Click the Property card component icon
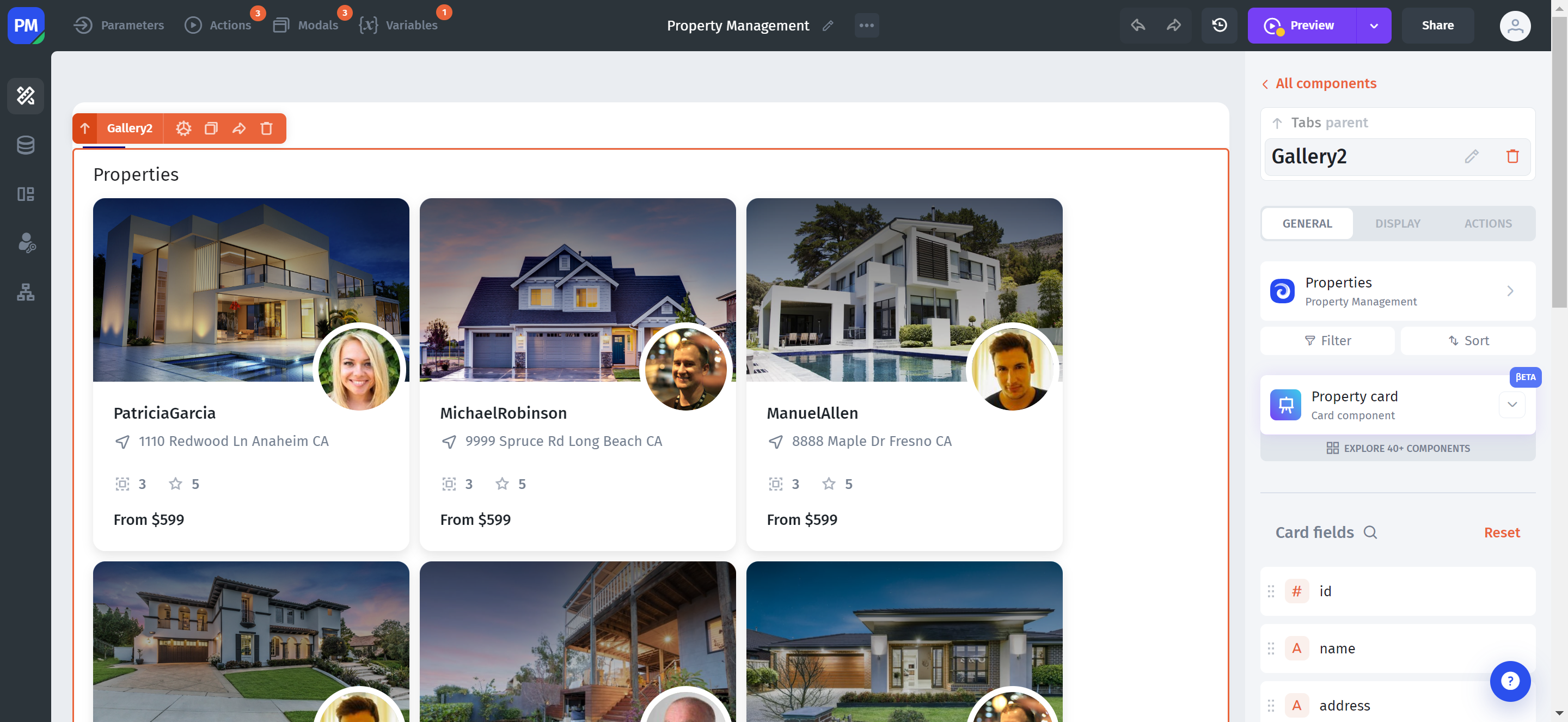Screen dimensions: 1568x722 coord(1285,405)
